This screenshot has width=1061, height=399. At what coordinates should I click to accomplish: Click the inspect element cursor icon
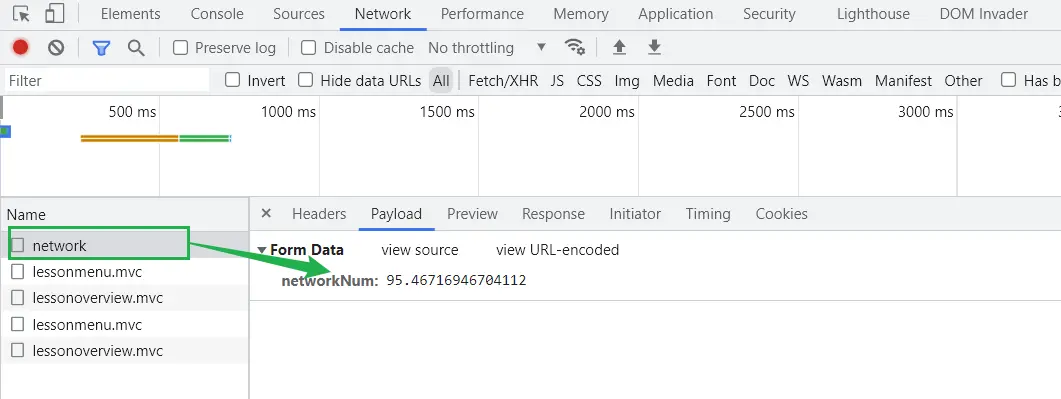pyautogui.click(x=21, y=14)
